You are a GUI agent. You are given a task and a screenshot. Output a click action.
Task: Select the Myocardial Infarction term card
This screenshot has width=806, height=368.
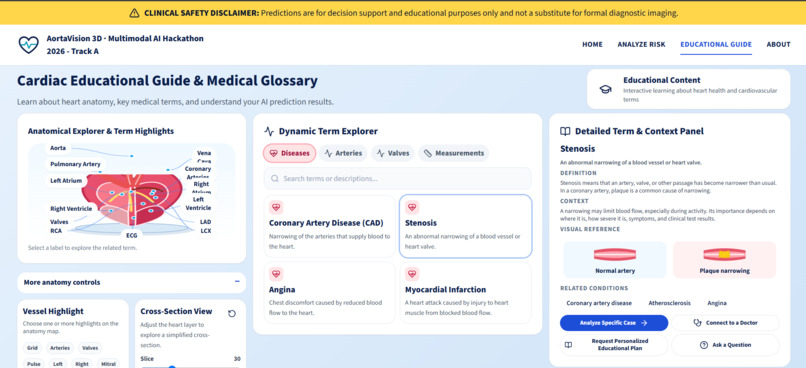tap(465, 292)
